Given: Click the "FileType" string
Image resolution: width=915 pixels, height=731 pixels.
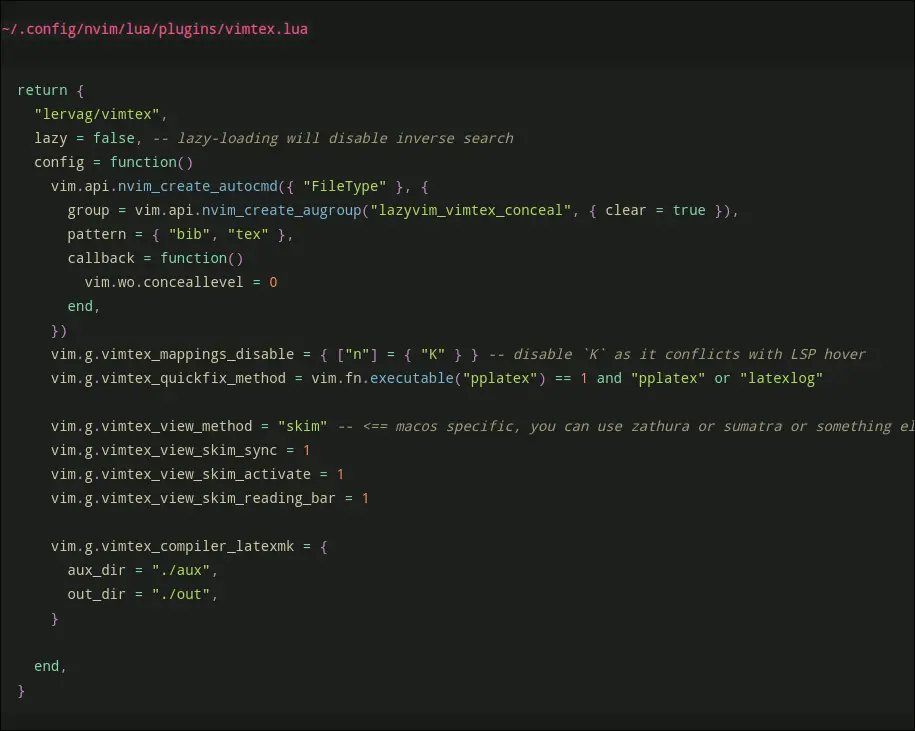Looking at the screenshot, I should point(344,186).
